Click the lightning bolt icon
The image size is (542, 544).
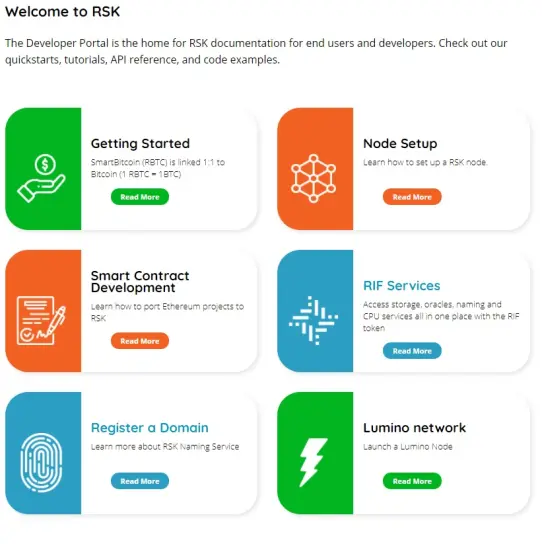313,462
